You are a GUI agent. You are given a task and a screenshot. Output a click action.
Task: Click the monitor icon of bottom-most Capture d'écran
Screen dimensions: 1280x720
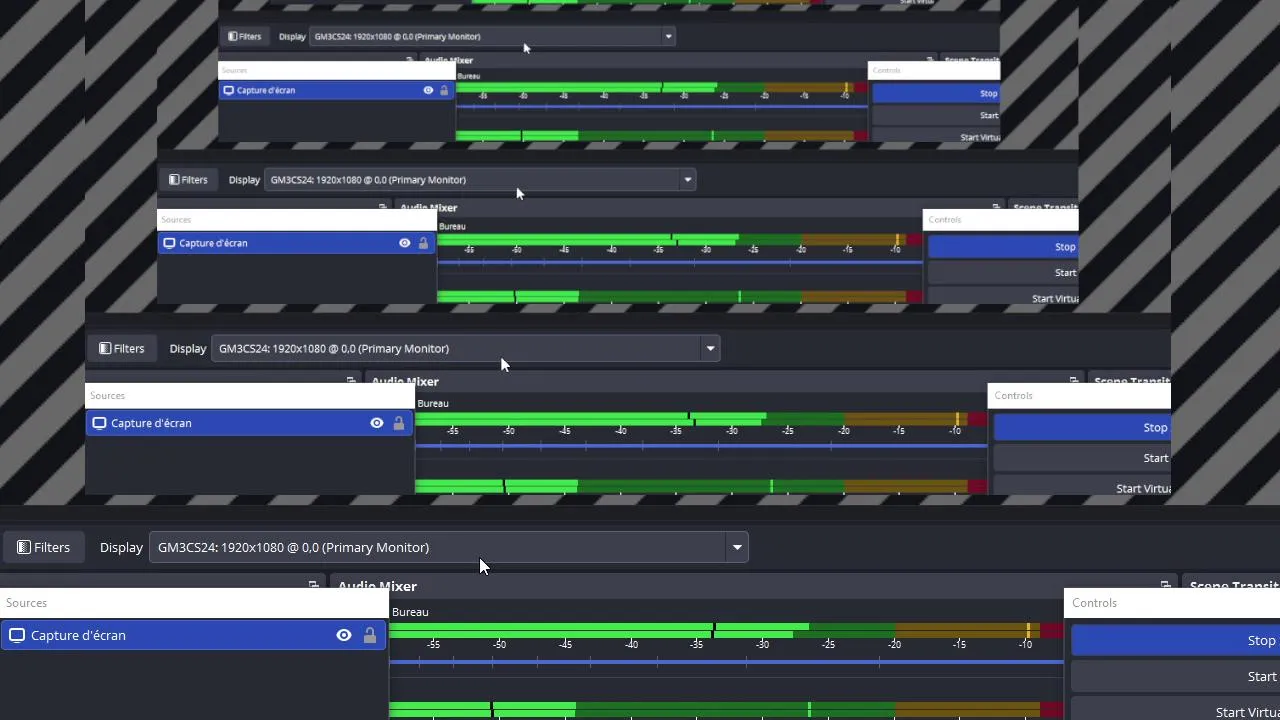pyautogui.click(x=17, y=635)
